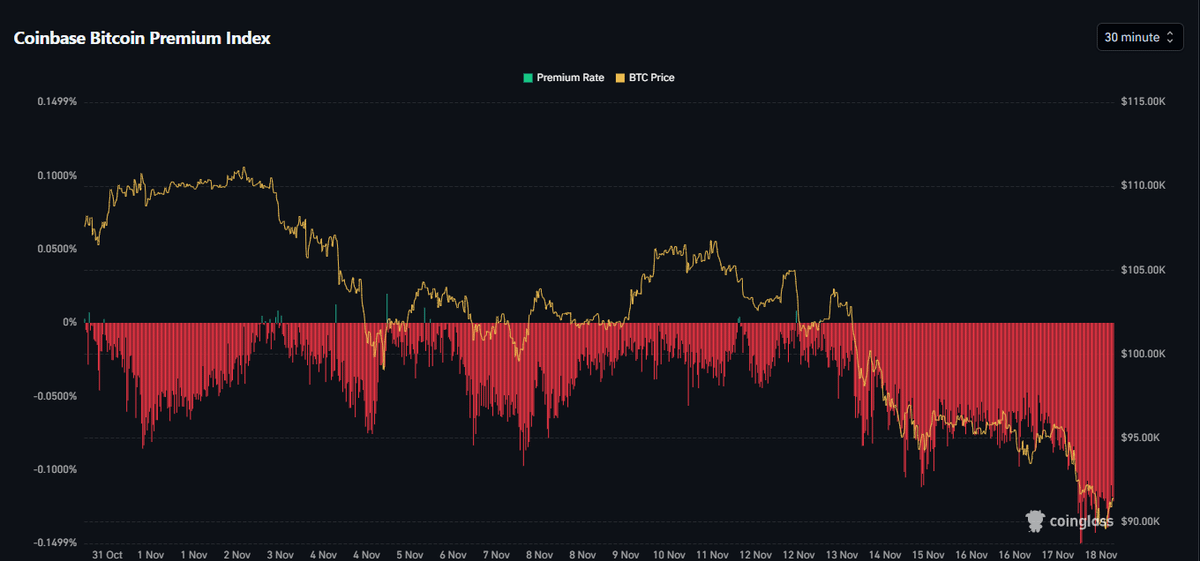Click the -0.1499% left axis label
This screenshot has height=561, width=1200.
coord(56,543)
